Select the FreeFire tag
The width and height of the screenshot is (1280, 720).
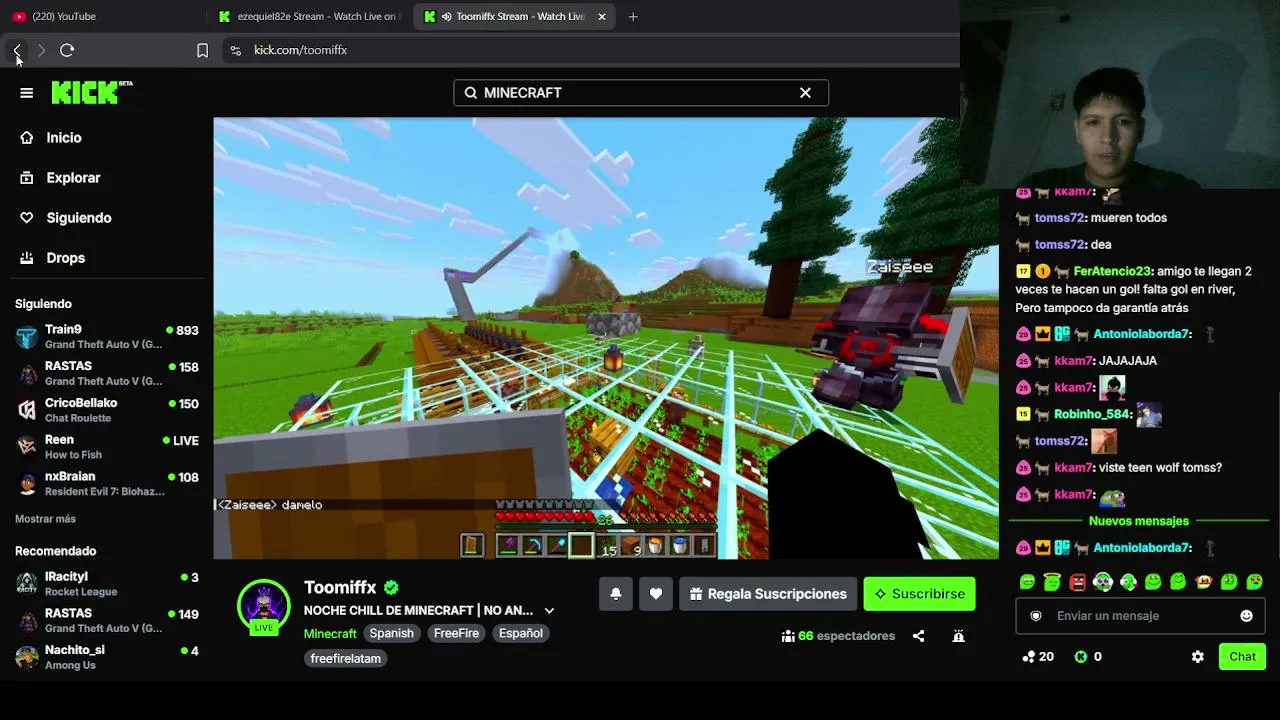(x=456, y=633)
